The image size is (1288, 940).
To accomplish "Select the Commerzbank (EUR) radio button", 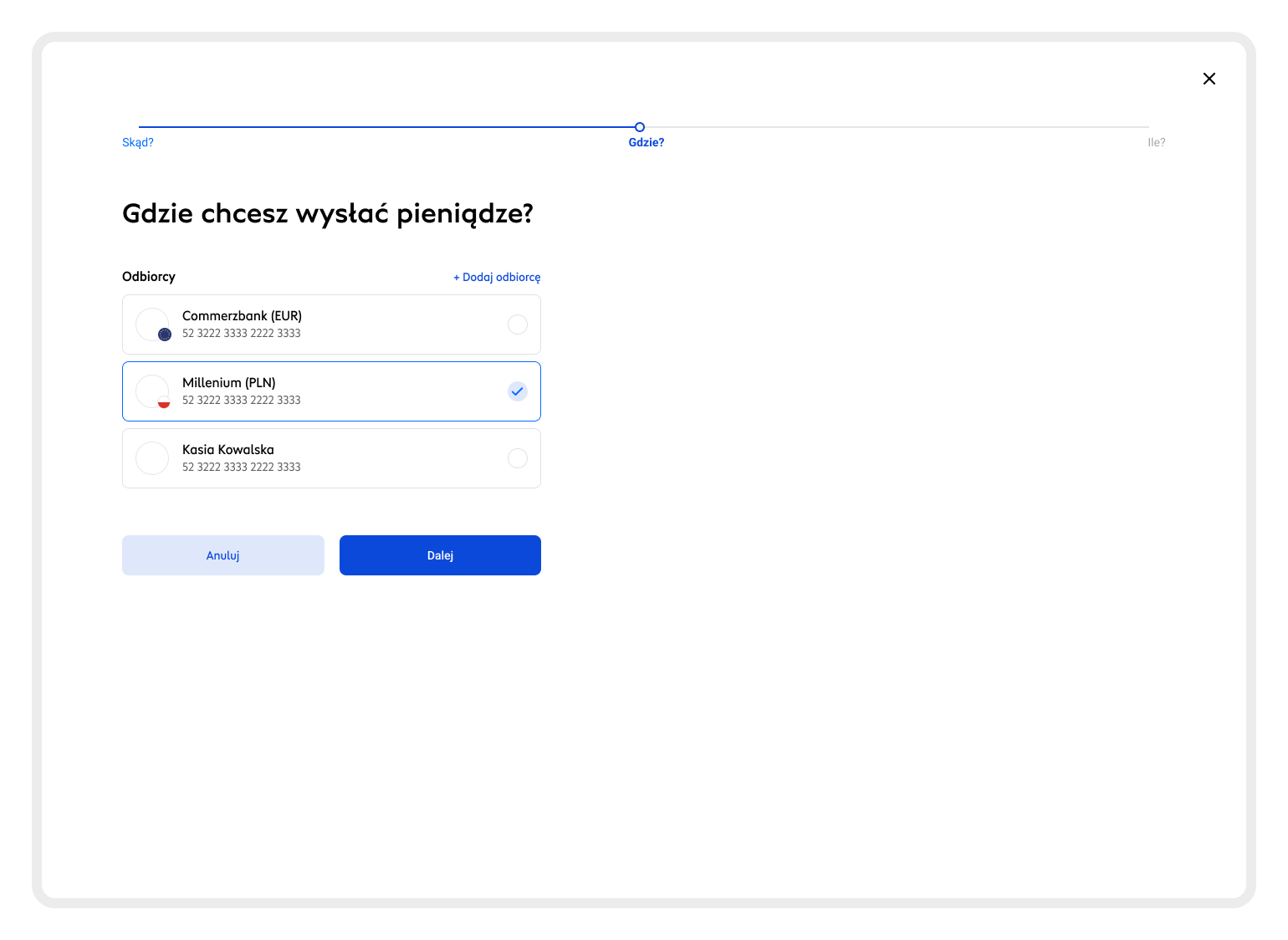I will pos(518,324).
